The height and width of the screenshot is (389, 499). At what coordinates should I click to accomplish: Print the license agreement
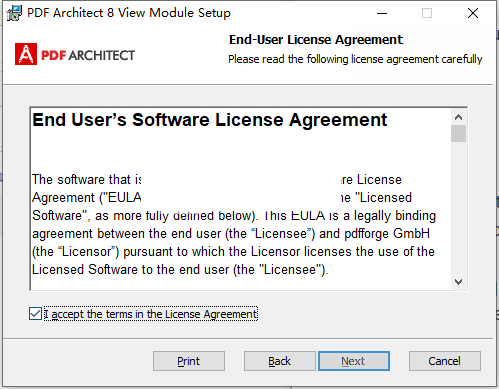[x=189, y=361]
